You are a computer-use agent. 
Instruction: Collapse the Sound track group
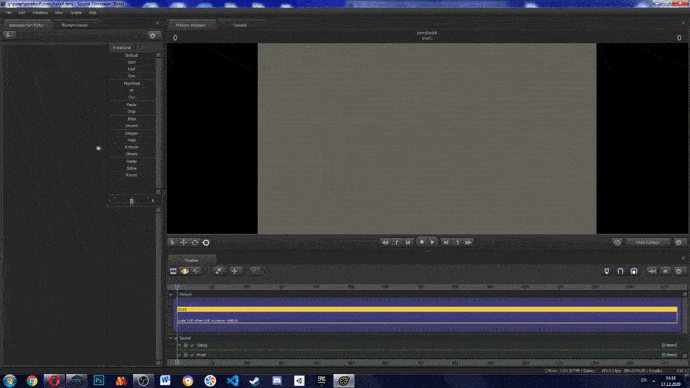coord(171,338)
